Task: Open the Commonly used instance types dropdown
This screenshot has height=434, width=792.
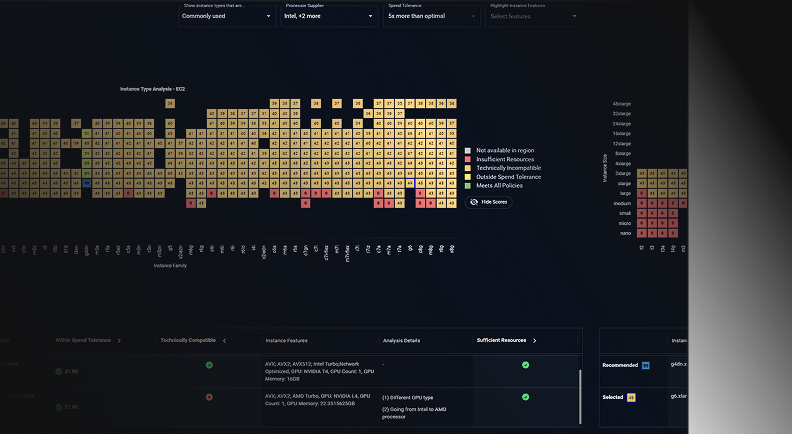Action: click(x=227, y=16)
